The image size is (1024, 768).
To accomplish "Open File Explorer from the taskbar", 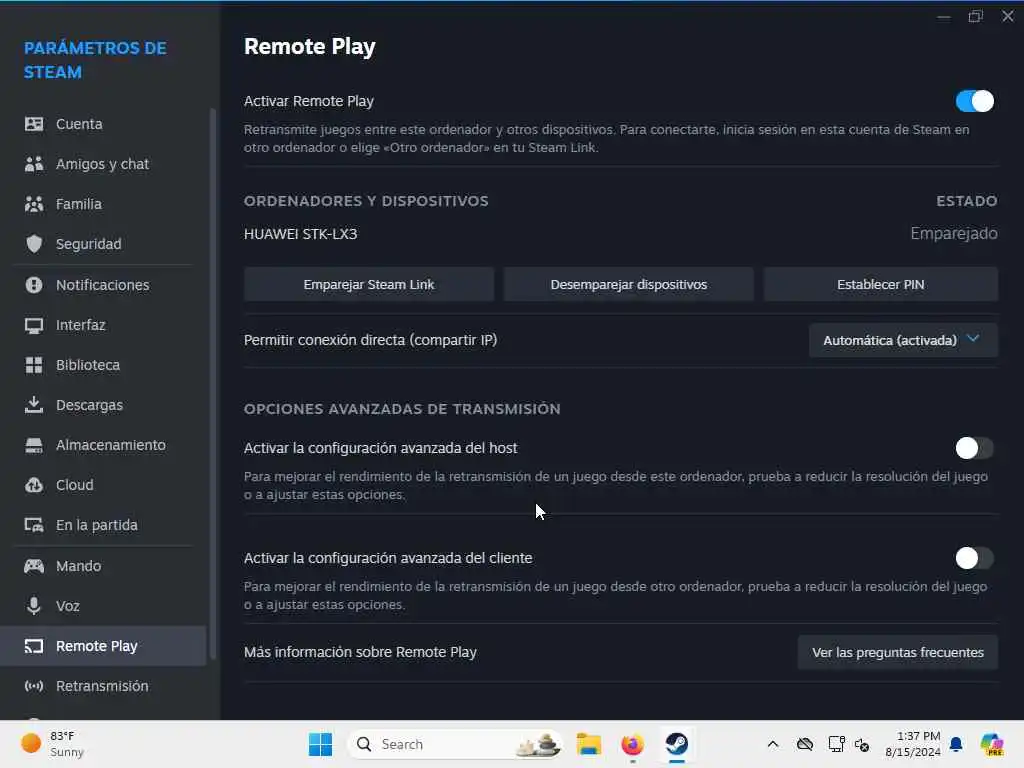I will pos(588,744).
